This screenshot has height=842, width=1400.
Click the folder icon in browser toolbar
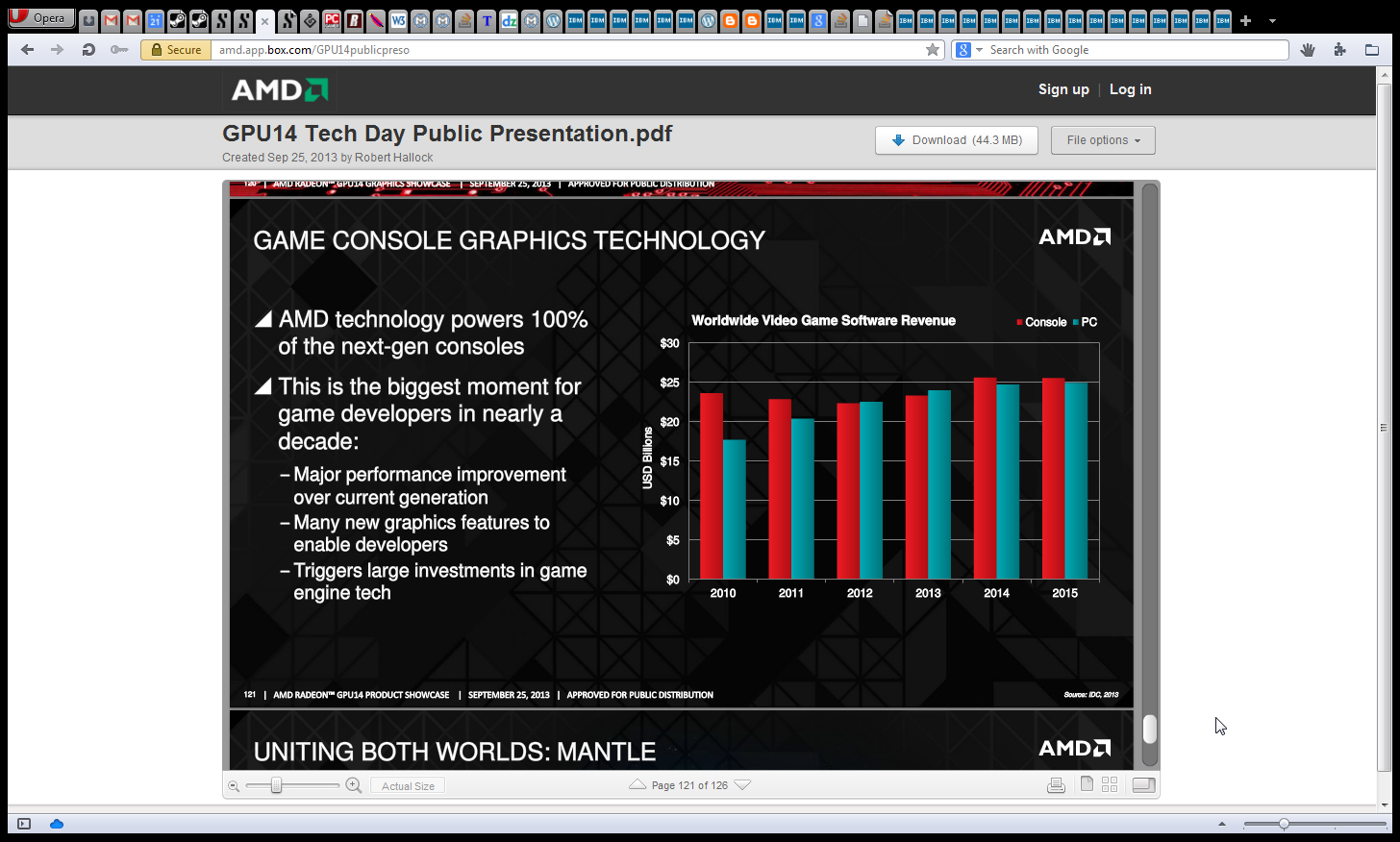(x=1372, y=50)
